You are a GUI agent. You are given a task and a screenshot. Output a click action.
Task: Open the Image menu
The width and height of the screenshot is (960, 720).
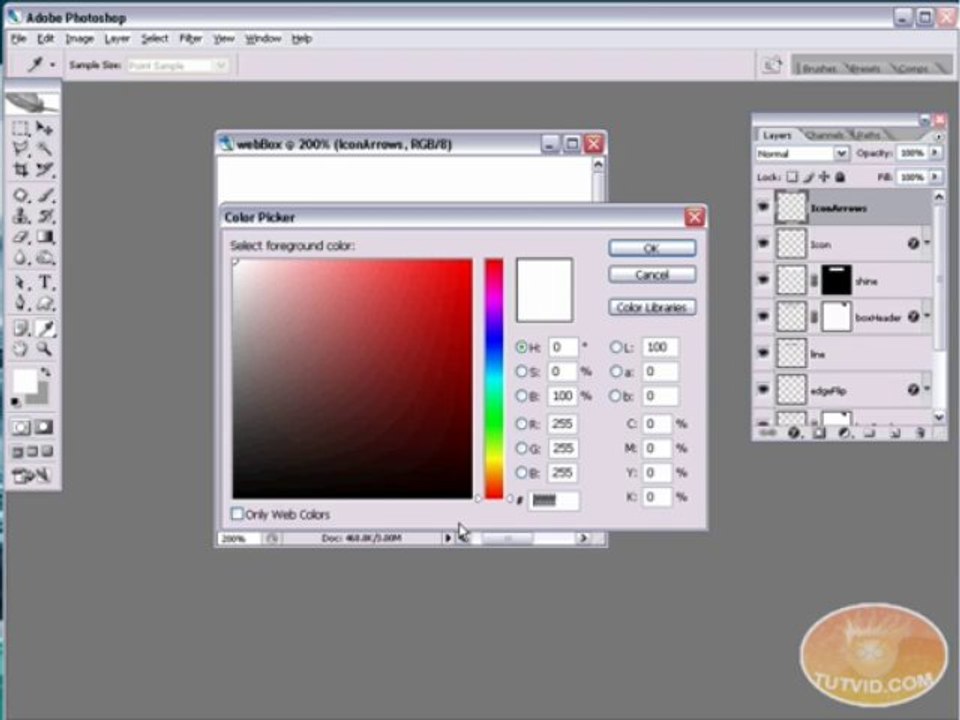point(80,39)
